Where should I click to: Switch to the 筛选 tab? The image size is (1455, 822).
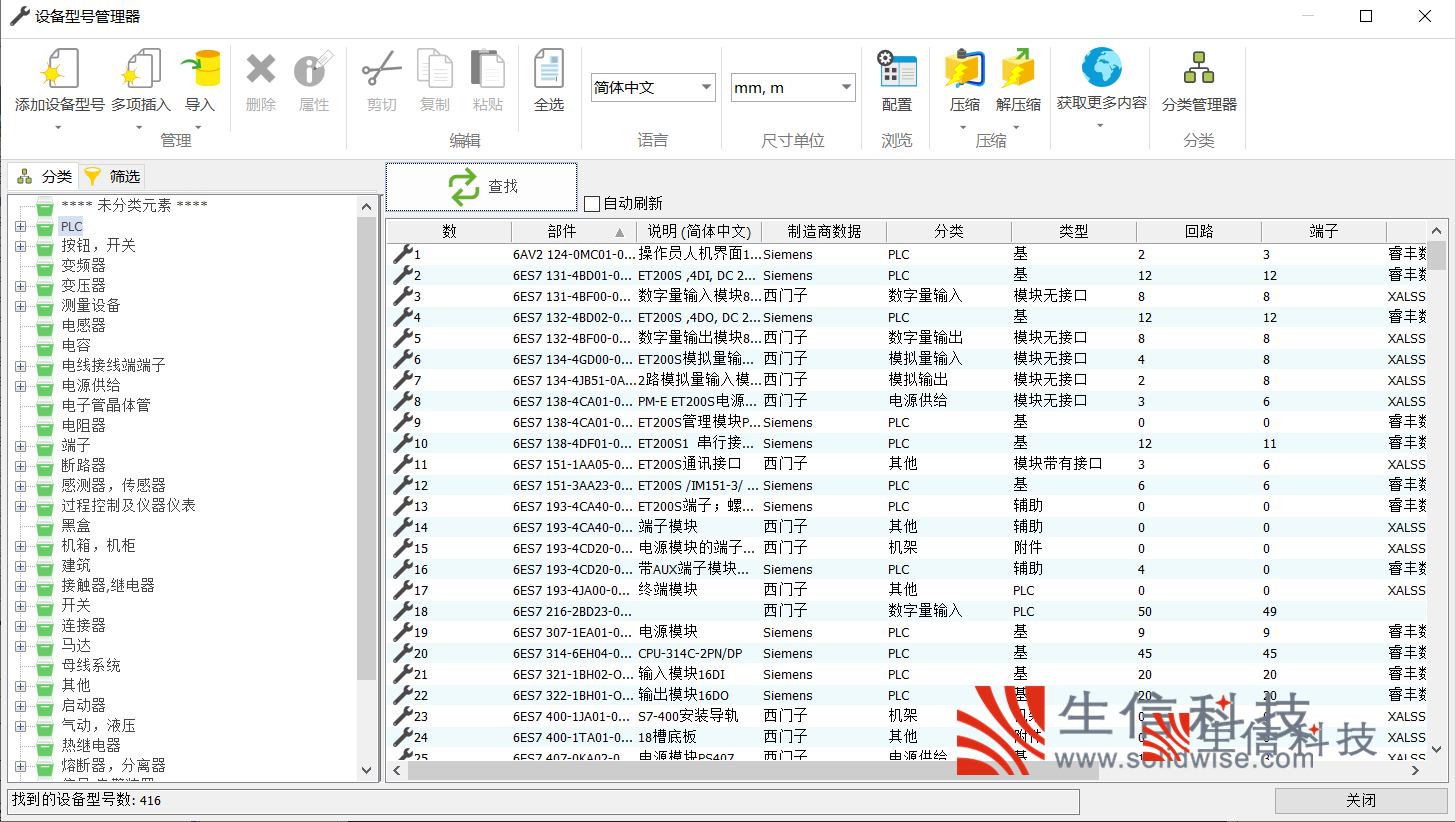point(112,177)
